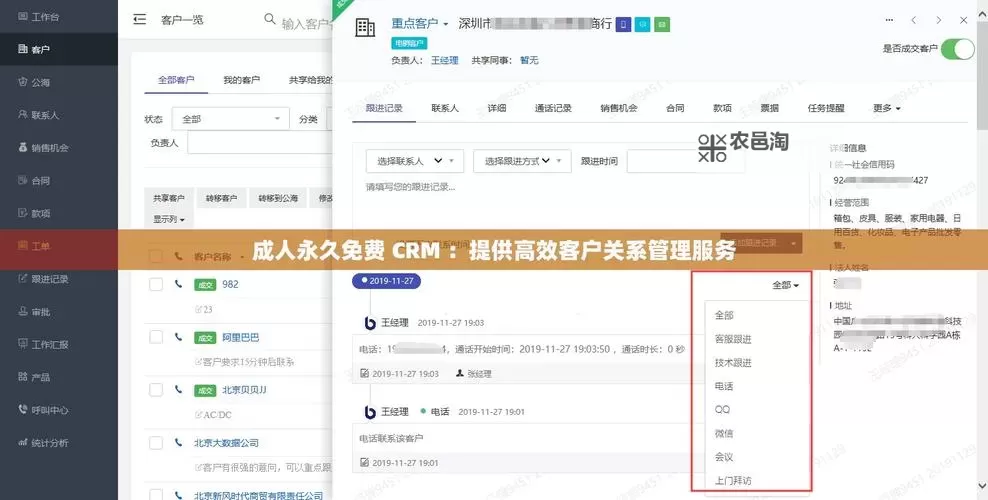
Task: Go to the previous customer with the left arrow
Action: (x=914, y=20)
